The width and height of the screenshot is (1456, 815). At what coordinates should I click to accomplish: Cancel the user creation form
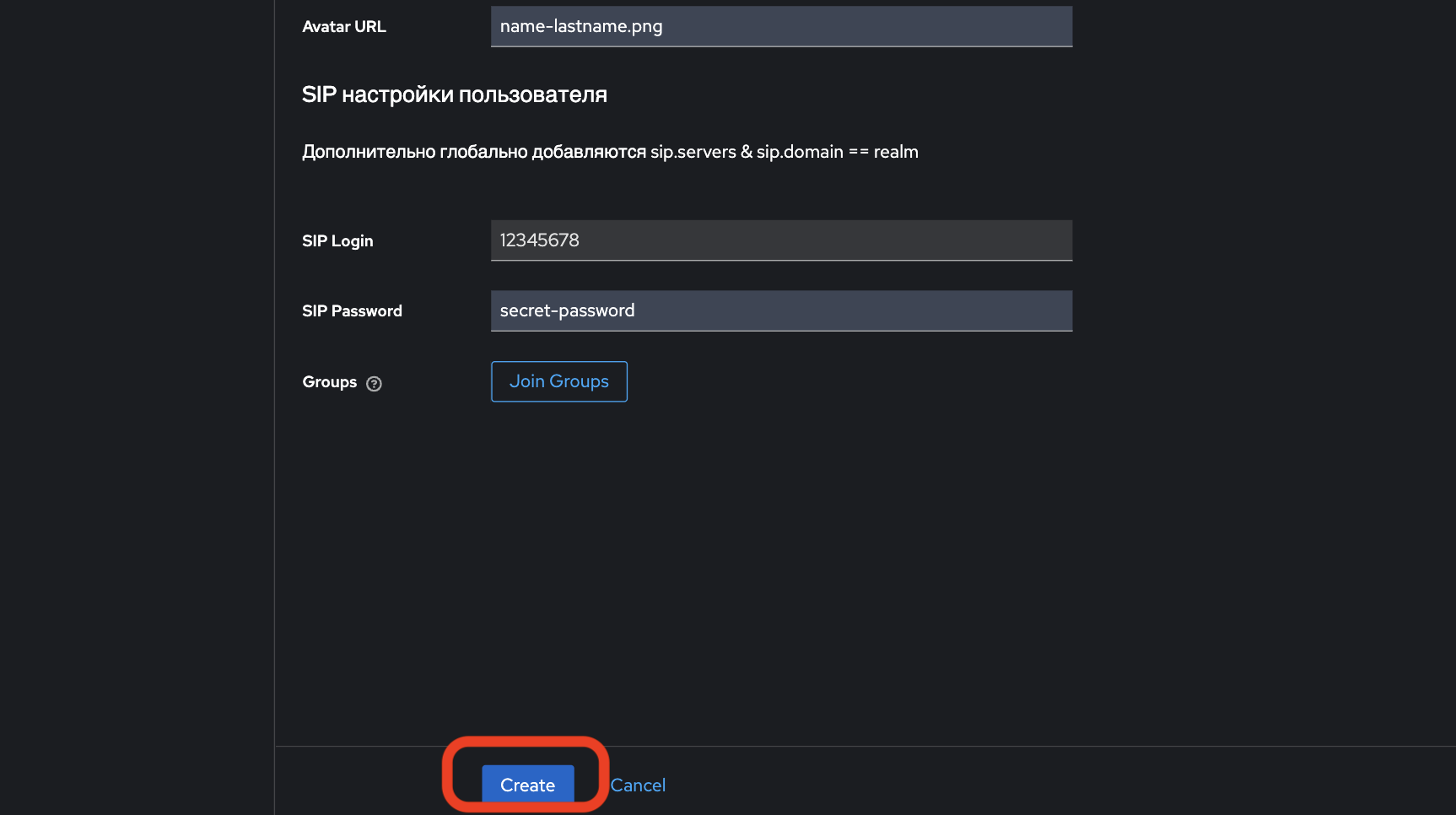click(x=638, y=785)
